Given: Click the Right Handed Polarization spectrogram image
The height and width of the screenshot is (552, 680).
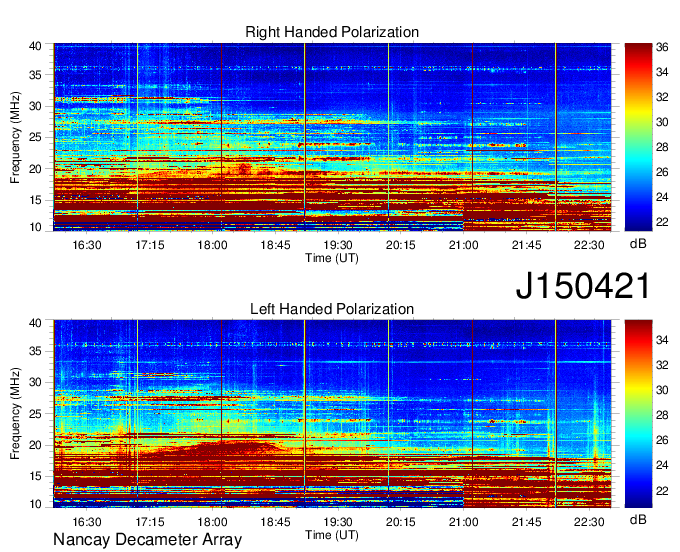Looking at the screenshot, I should coord(332,137).
